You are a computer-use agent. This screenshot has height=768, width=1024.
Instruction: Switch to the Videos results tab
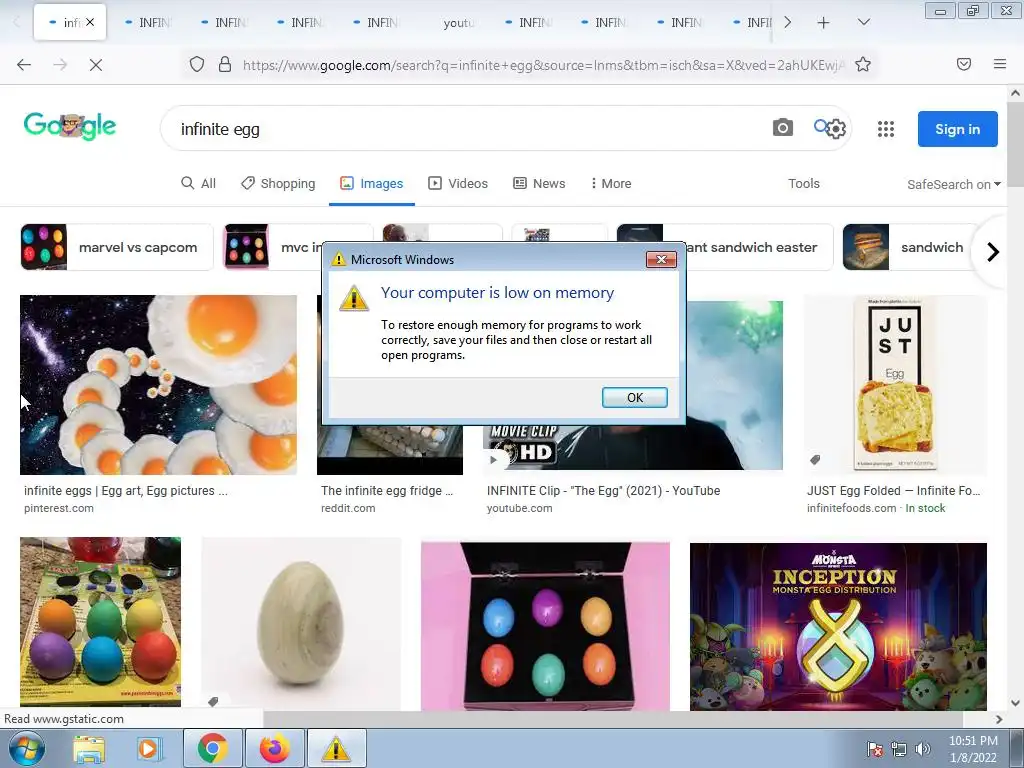(x=458, y=184)
